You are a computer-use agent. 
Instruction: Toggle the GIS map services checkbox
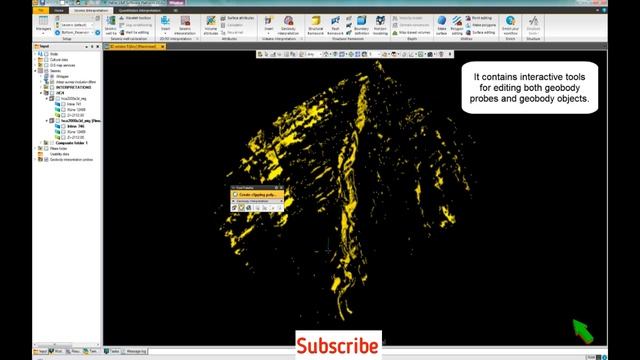(x=47, y=65)
